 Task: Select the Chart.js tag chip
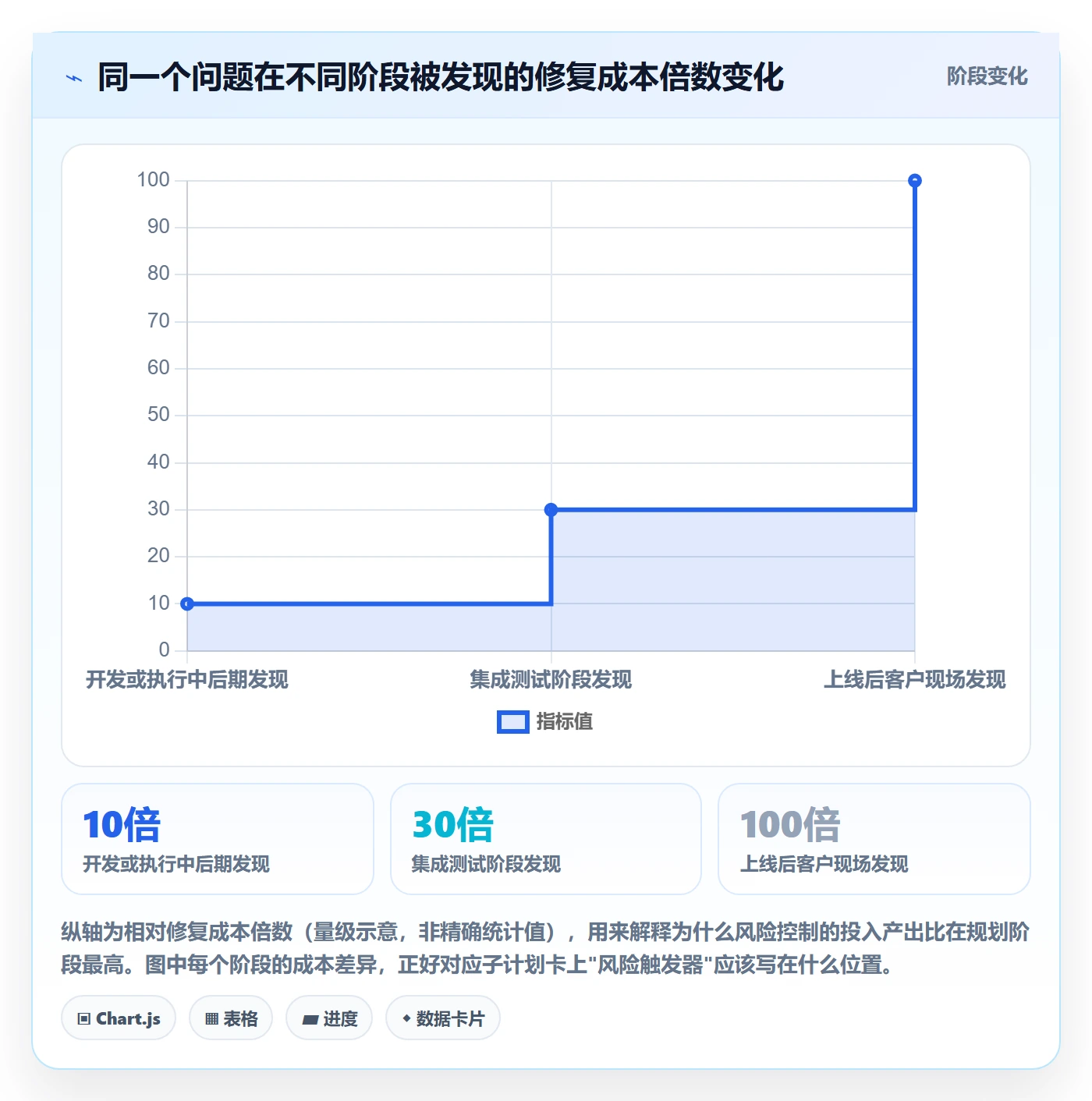pyautogui.click(x=119, y=1018)
